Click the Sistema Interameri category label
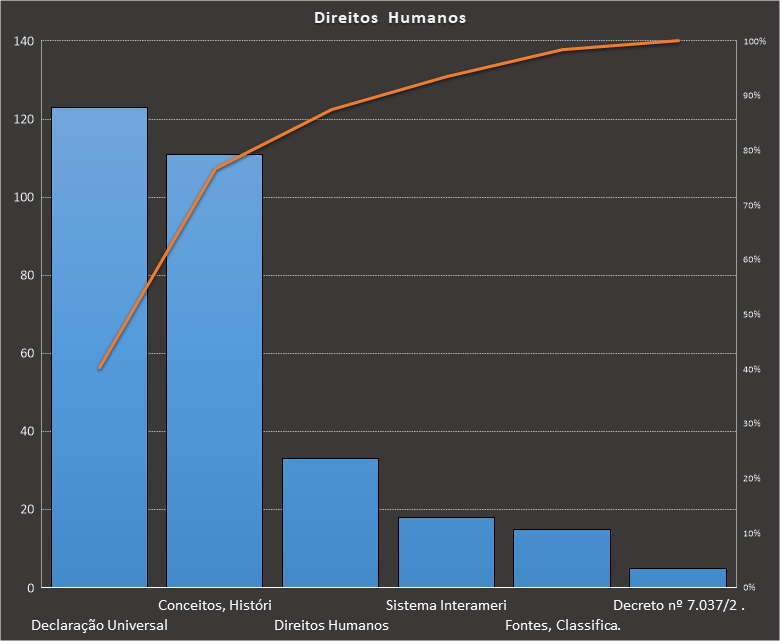 [x=446, y=605]
